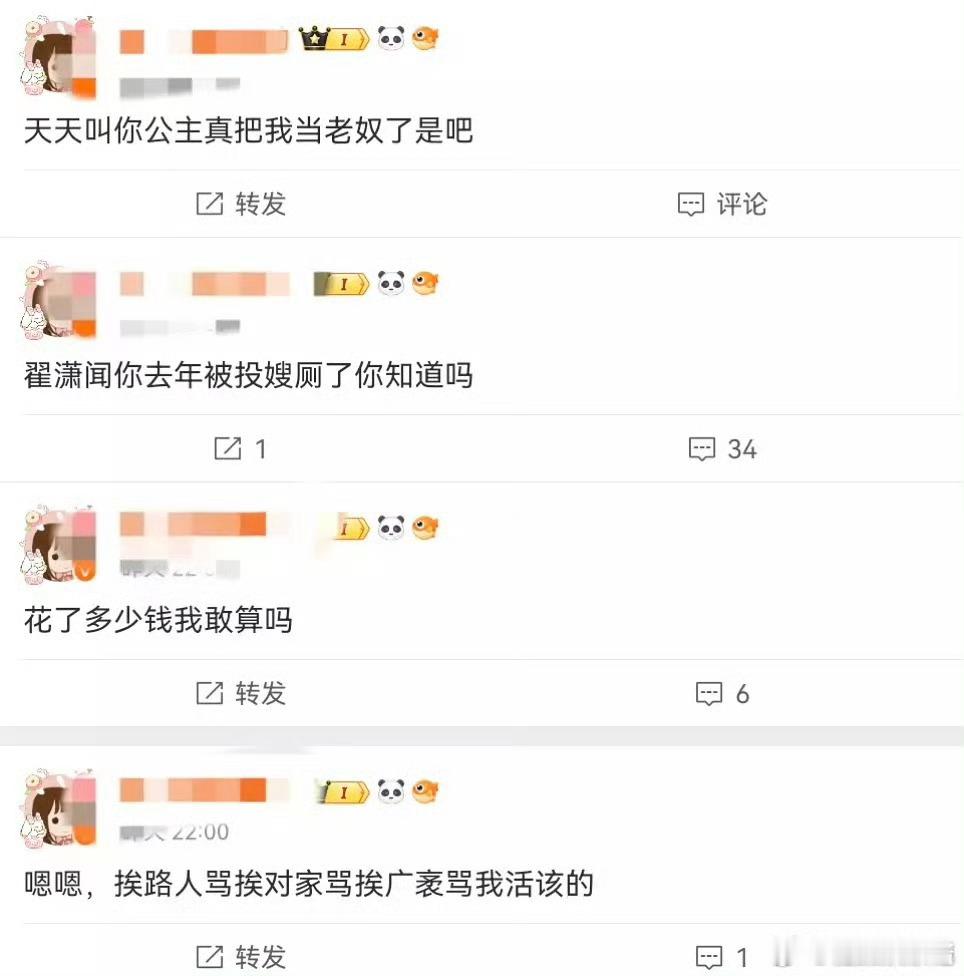
Task: Click the panda badge on the first post
Action: pos(391,39)
